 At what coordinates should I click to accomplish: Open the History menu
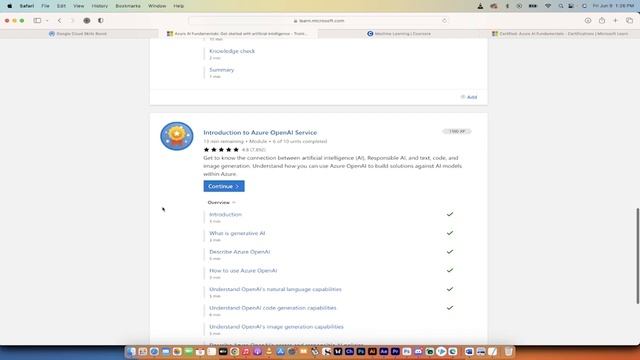[x=100, y=6]
